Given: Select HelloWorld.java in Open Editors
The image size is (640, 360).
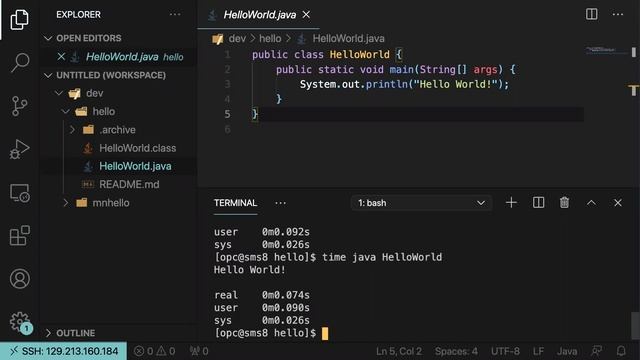Looking at the screenshot, I should (x=122, y=57).
